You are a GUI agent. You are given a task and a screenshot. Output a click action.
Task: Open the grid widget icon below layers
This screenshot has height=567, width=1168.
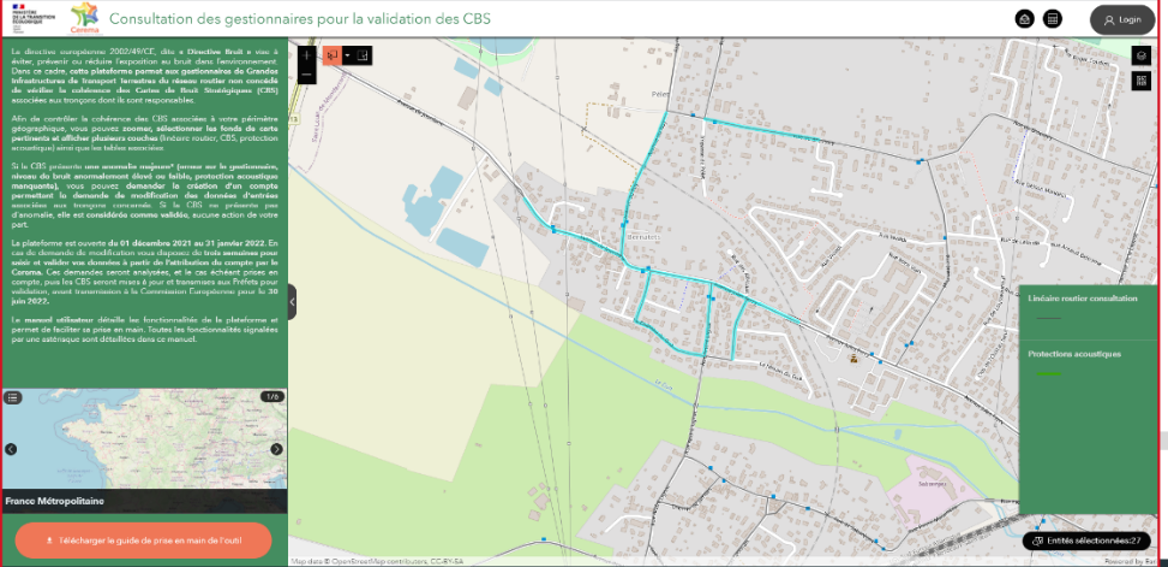pyautogui.click(x=1141, y=80)
